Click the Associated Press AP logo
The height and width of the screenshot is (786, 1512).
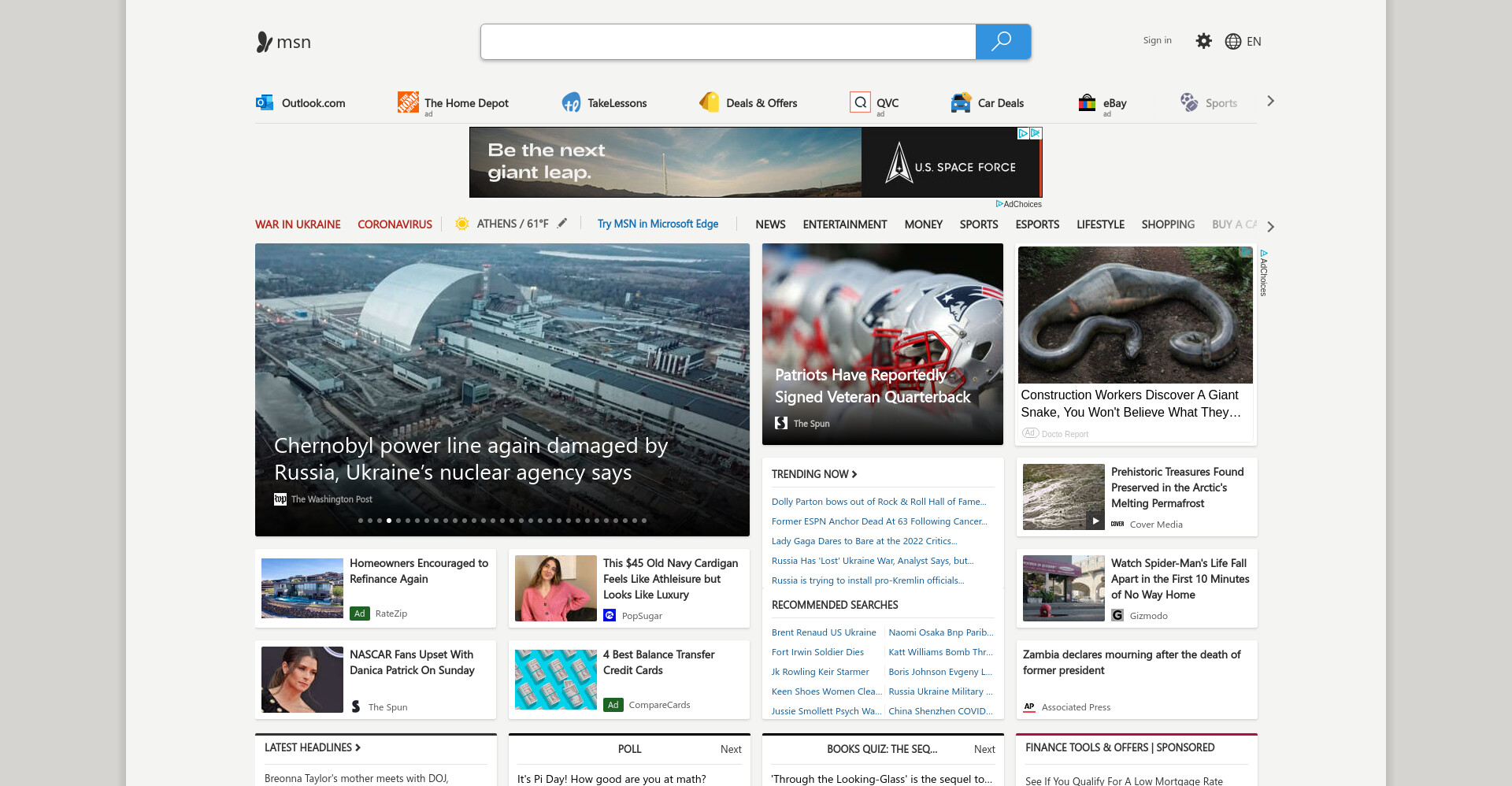(1029, 707)
